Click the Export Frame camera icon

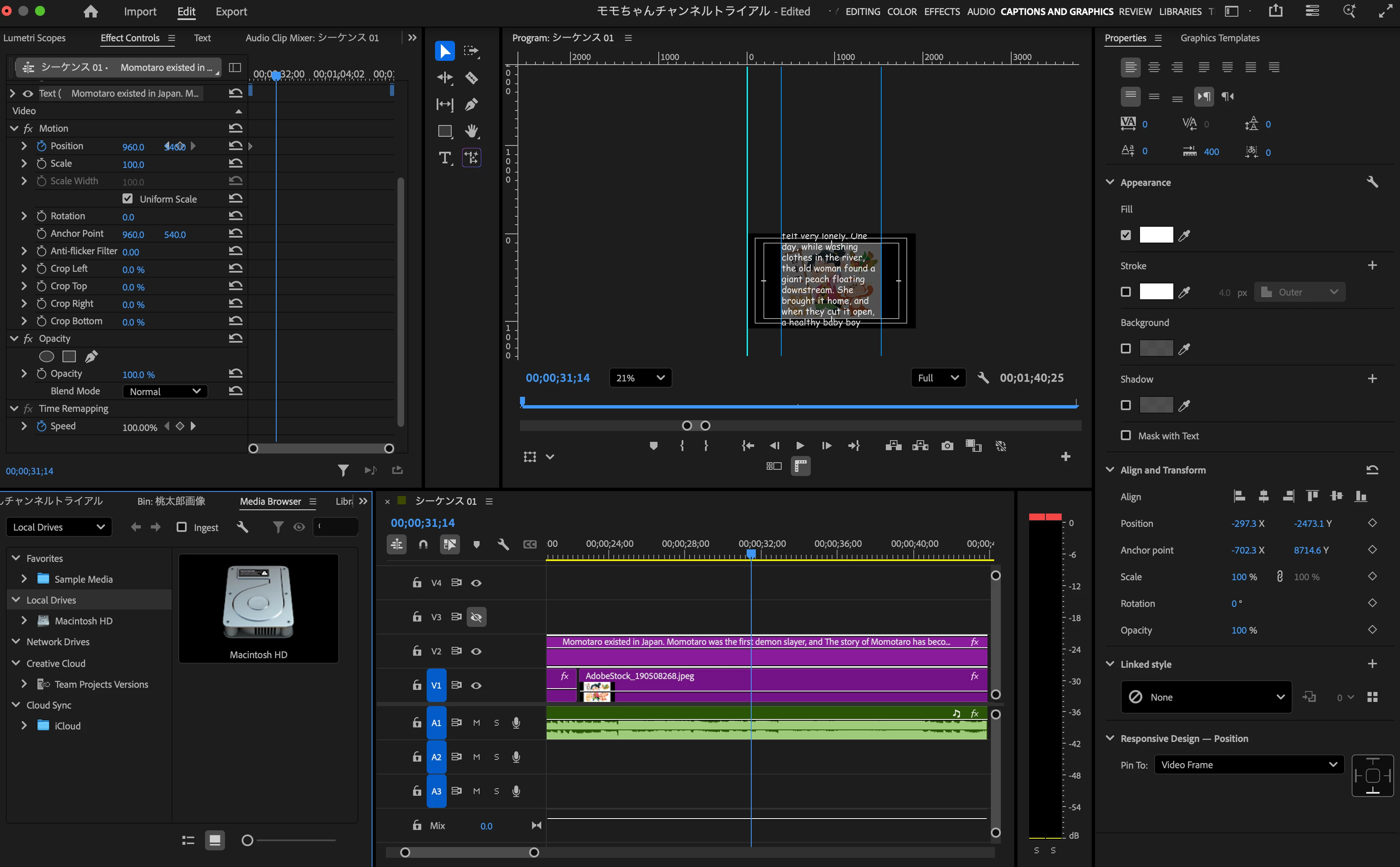click(947, 446)
